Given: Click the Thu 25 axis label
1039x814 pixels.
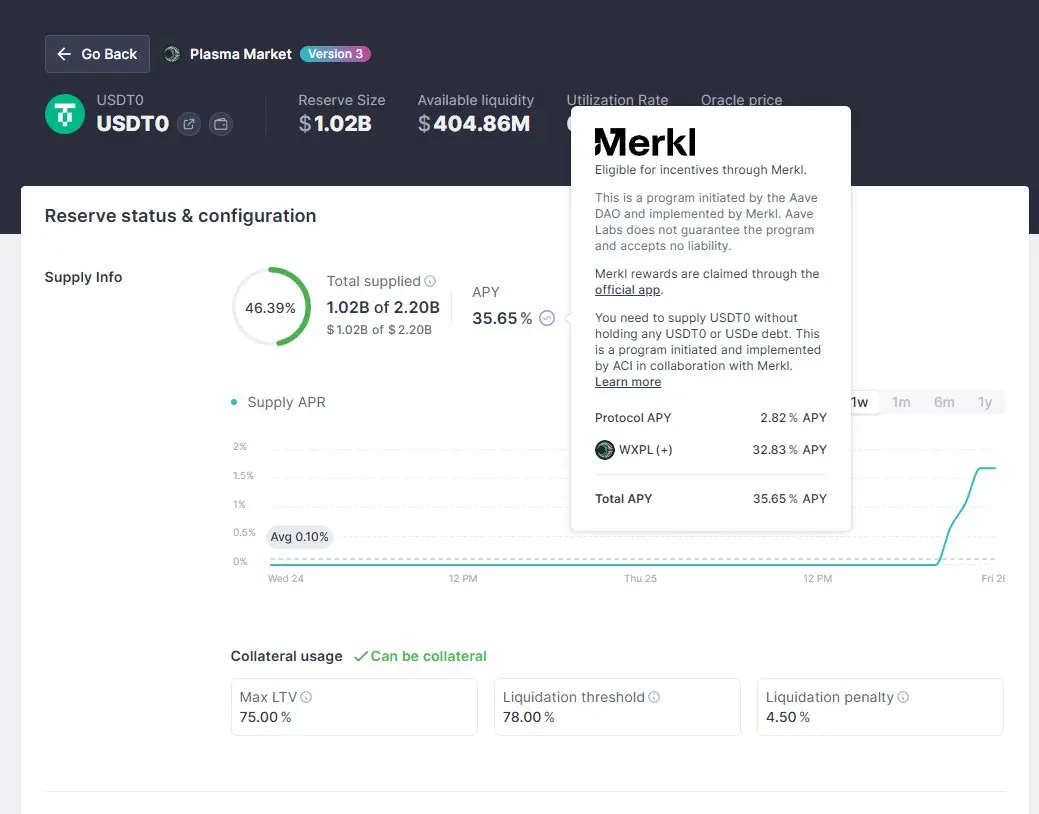Looking at the screenshot, I should pyautogui.click(x=640, y=579).
